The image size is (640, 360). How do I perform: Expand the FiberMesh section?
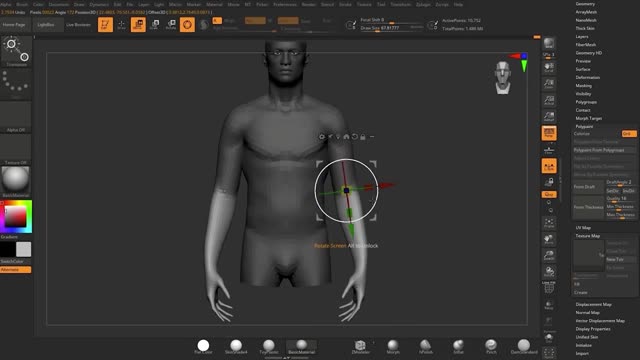point(586,45)
